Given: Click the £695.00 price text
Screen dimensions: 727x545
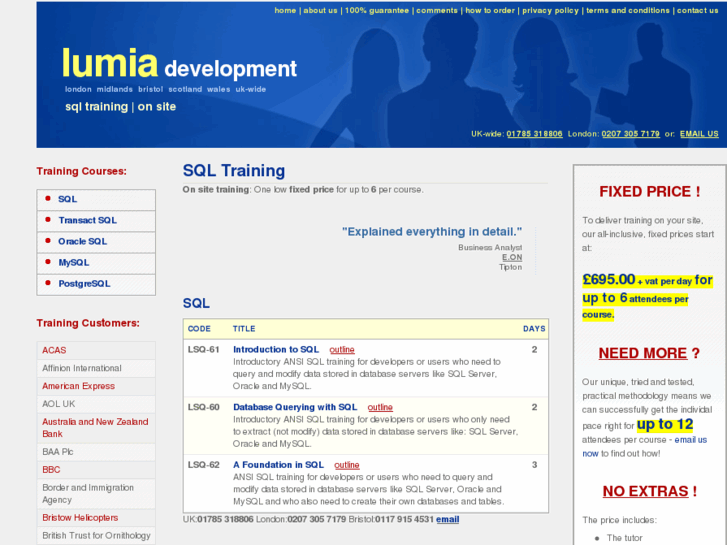Looking at the screenshot, I should pos(608,279).
